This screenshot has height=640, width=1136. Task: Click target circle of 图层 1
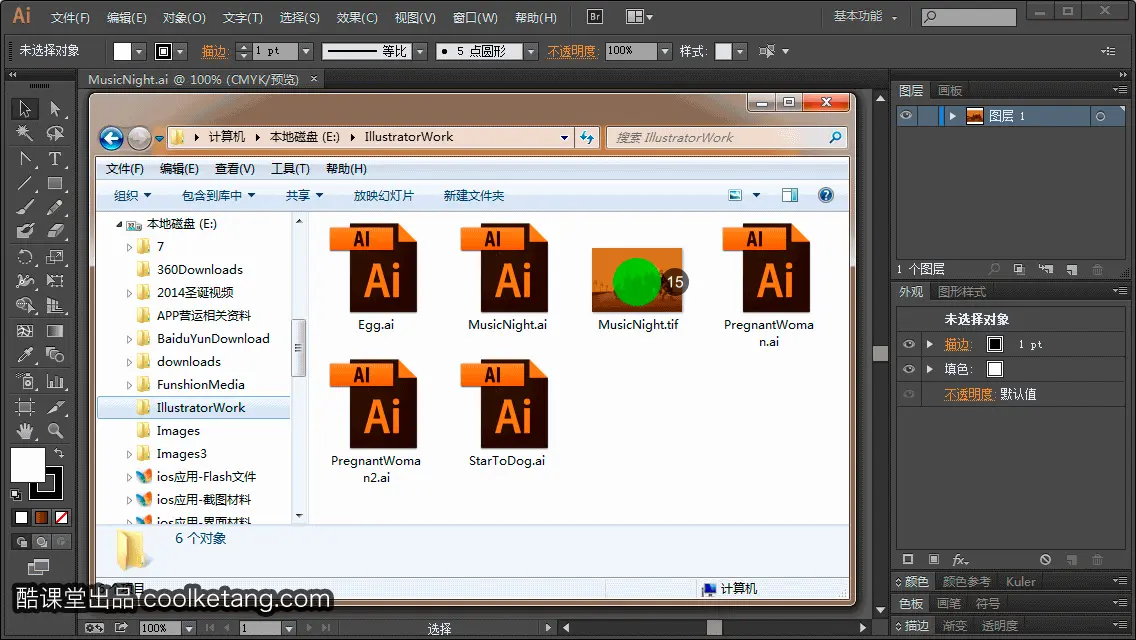pyautogui.click(x=1100, y=116)
